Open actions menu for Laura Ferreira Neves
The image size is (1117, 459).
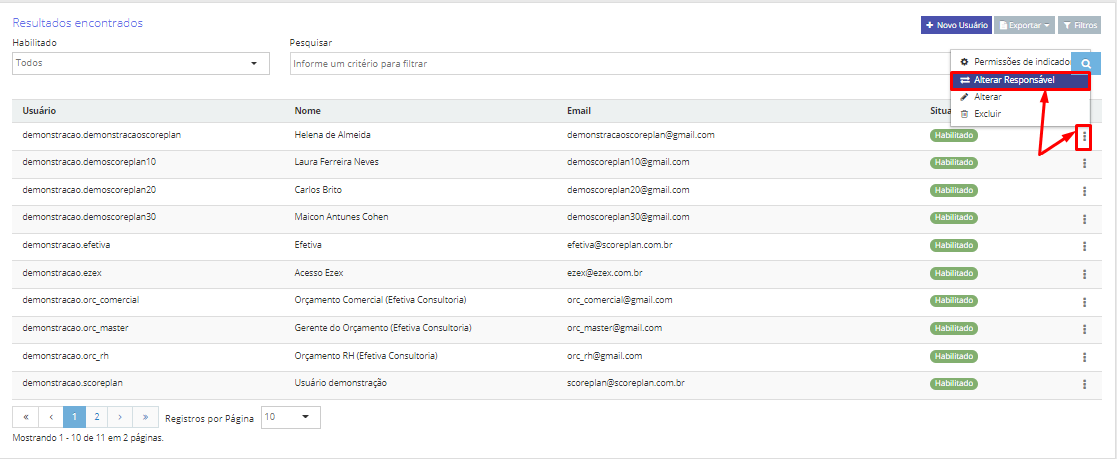click(x=1084, y=163)
